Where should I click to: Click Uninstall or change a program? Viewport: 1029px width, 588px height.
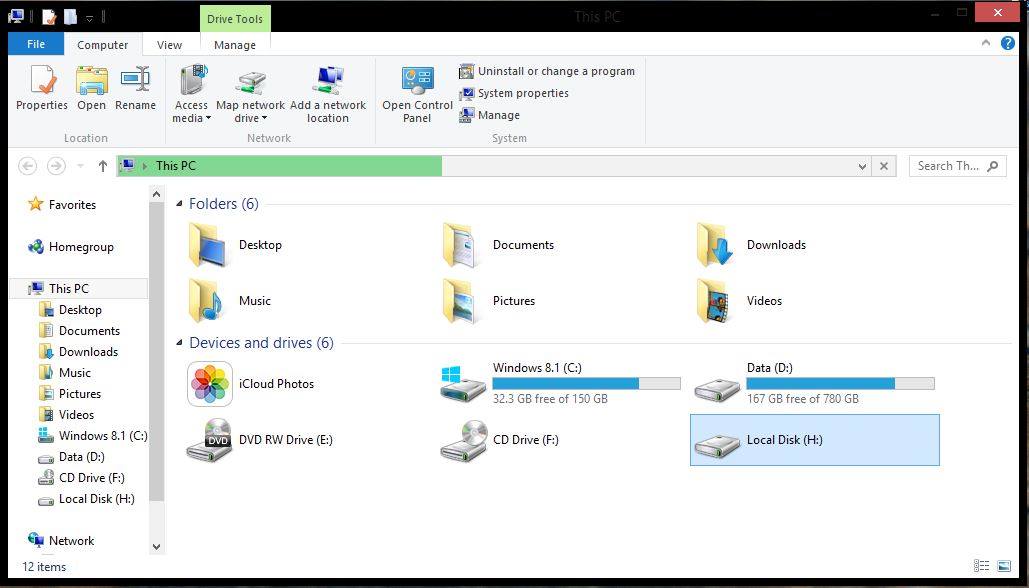[547, 71]
